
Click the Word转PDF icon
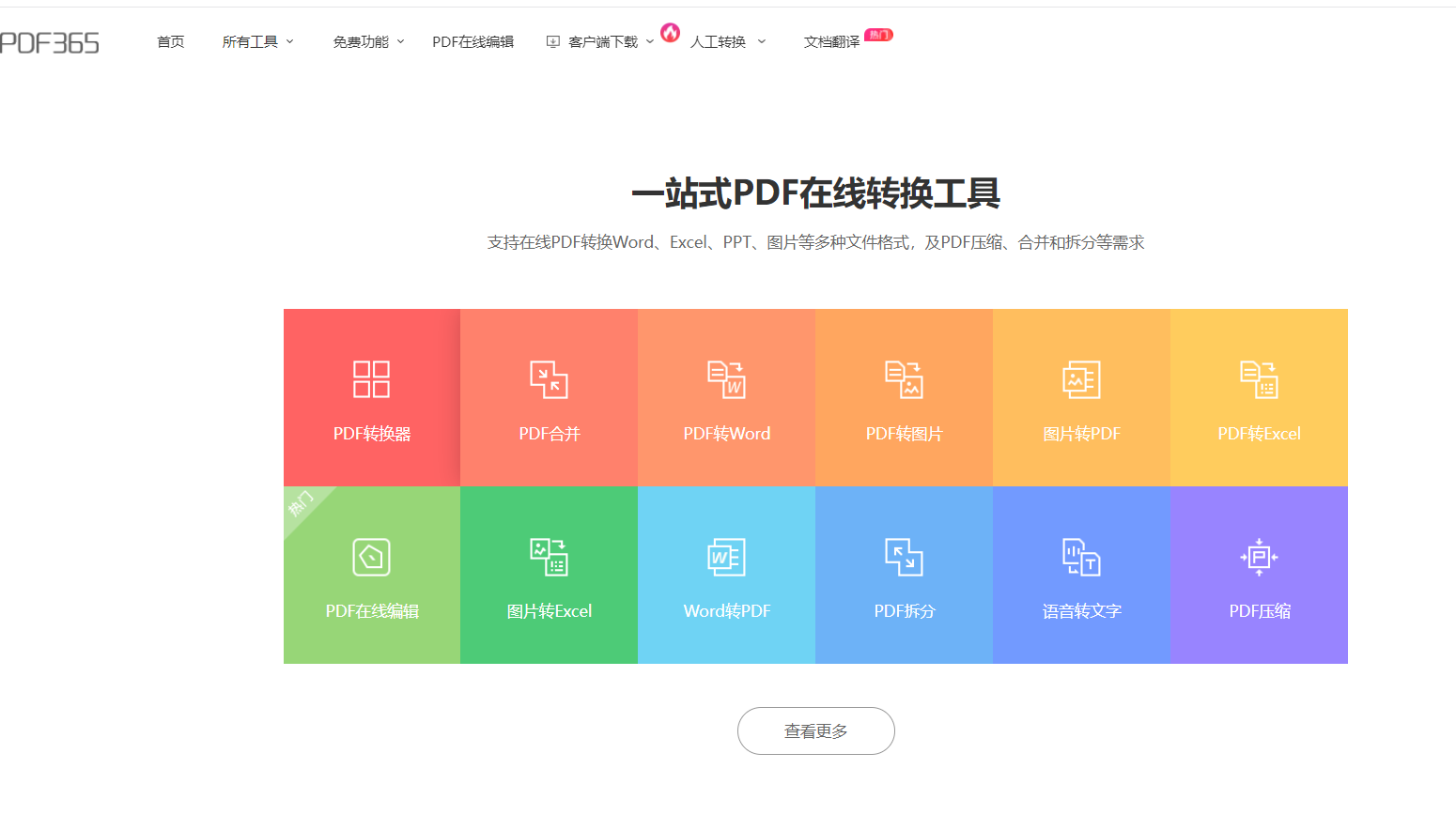pos(726,557)
